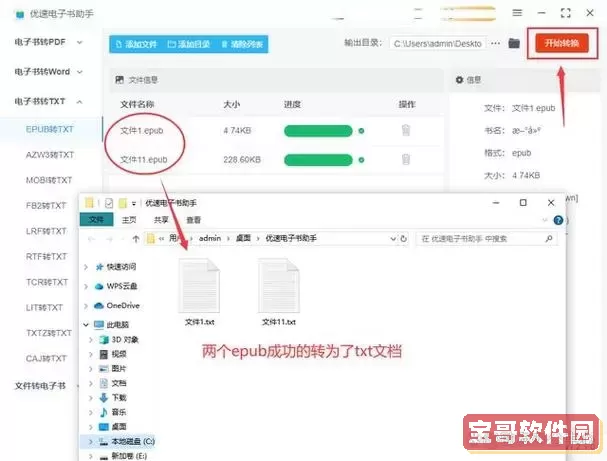Select 下载 folder in Explorer tree

coord(113,398)
